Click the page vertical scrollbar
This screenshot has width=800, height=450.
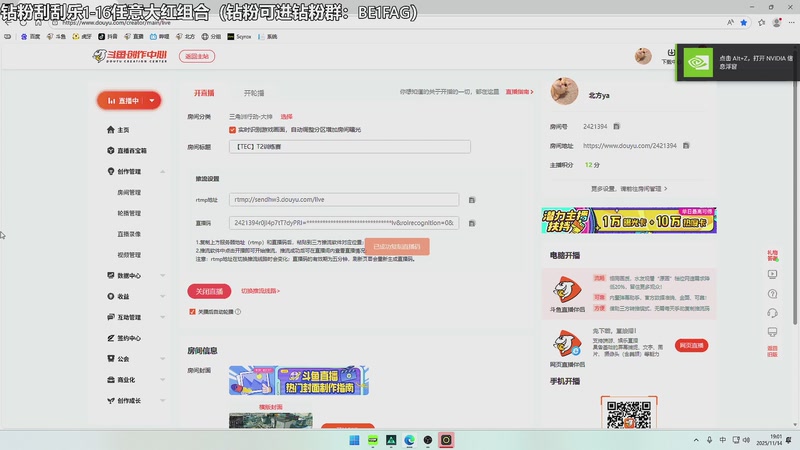[x=795, y=204]
